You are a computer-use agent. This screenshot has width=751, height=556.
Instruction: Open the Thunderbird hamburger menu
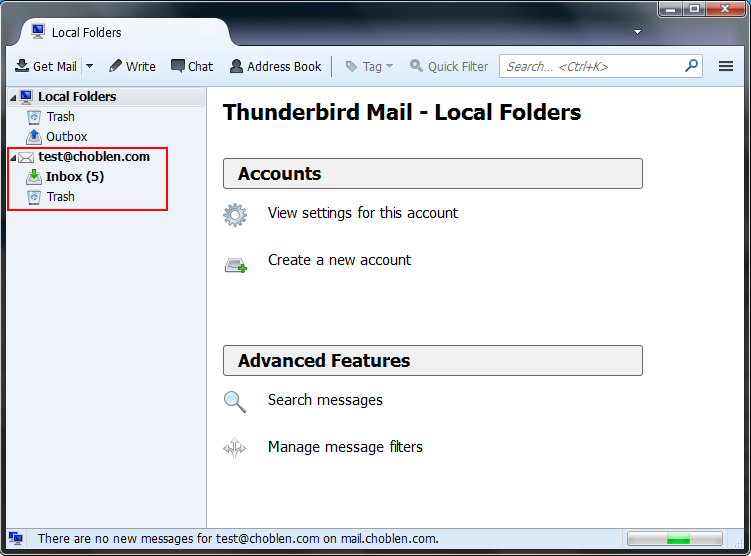point(726,66)
